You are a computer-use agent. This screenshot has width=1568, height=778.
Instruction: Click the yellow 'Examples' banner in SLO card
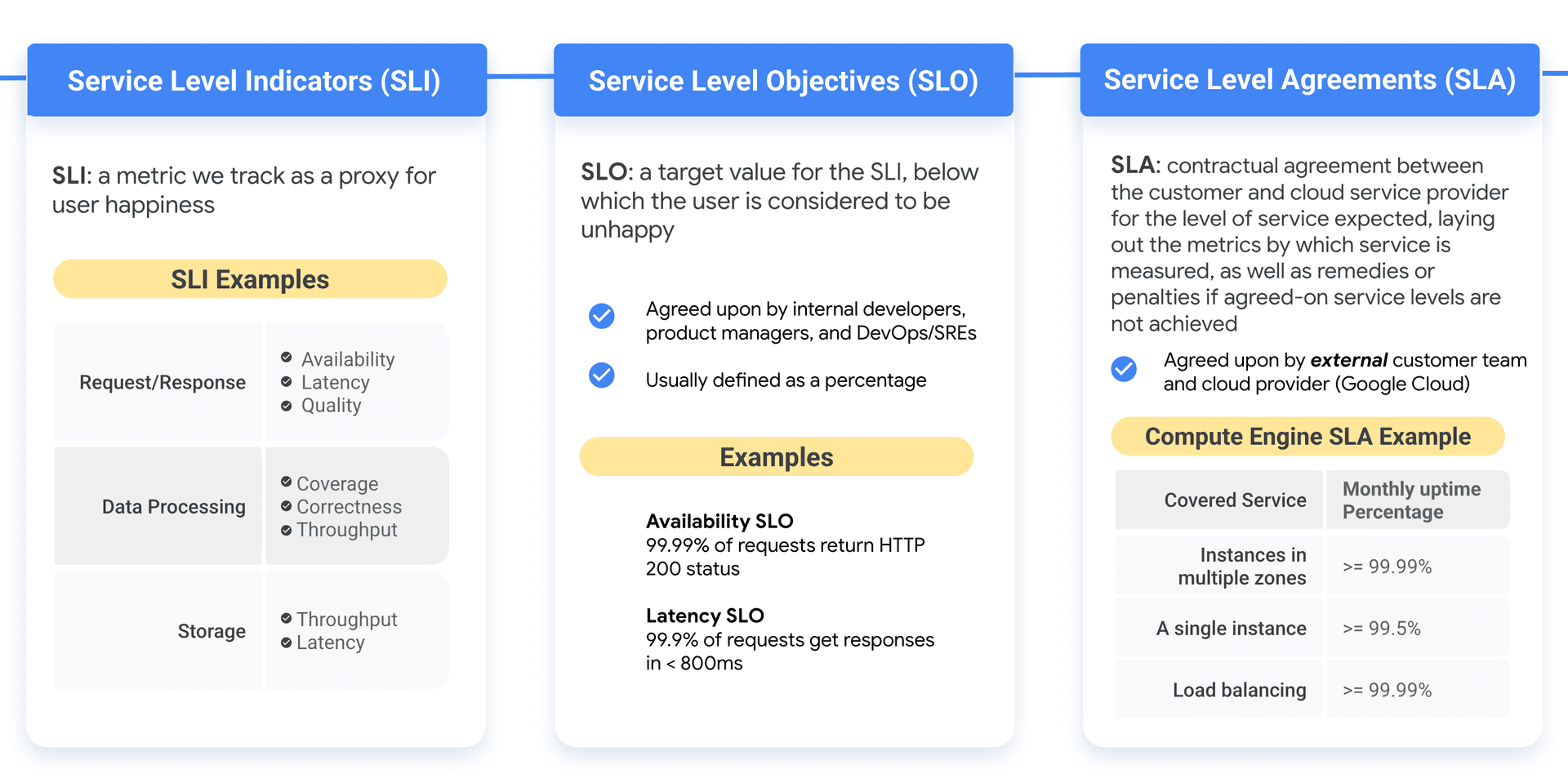click(777, 456)
